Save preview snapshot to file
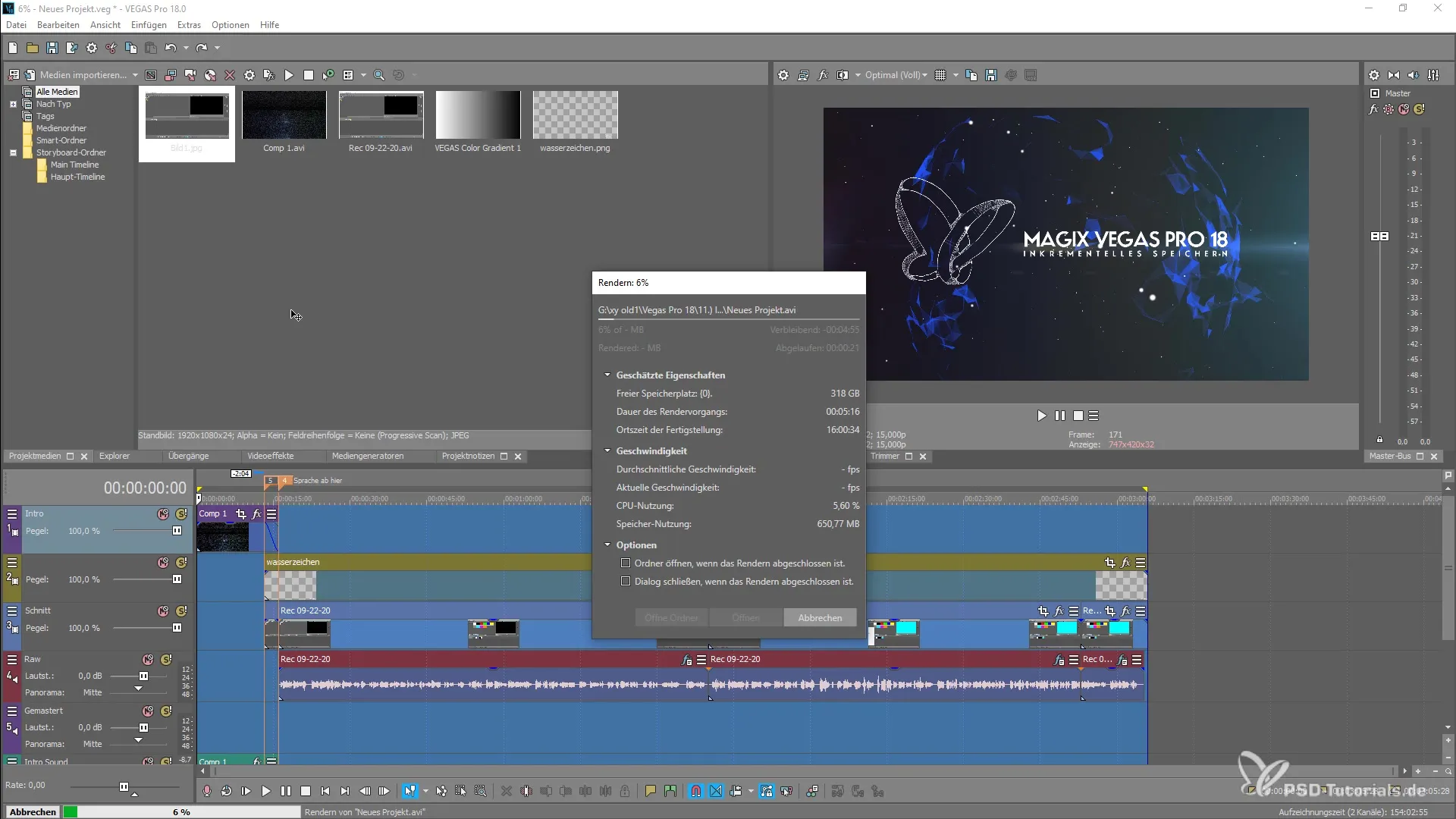1456x819 pixels. coord(991,75)
